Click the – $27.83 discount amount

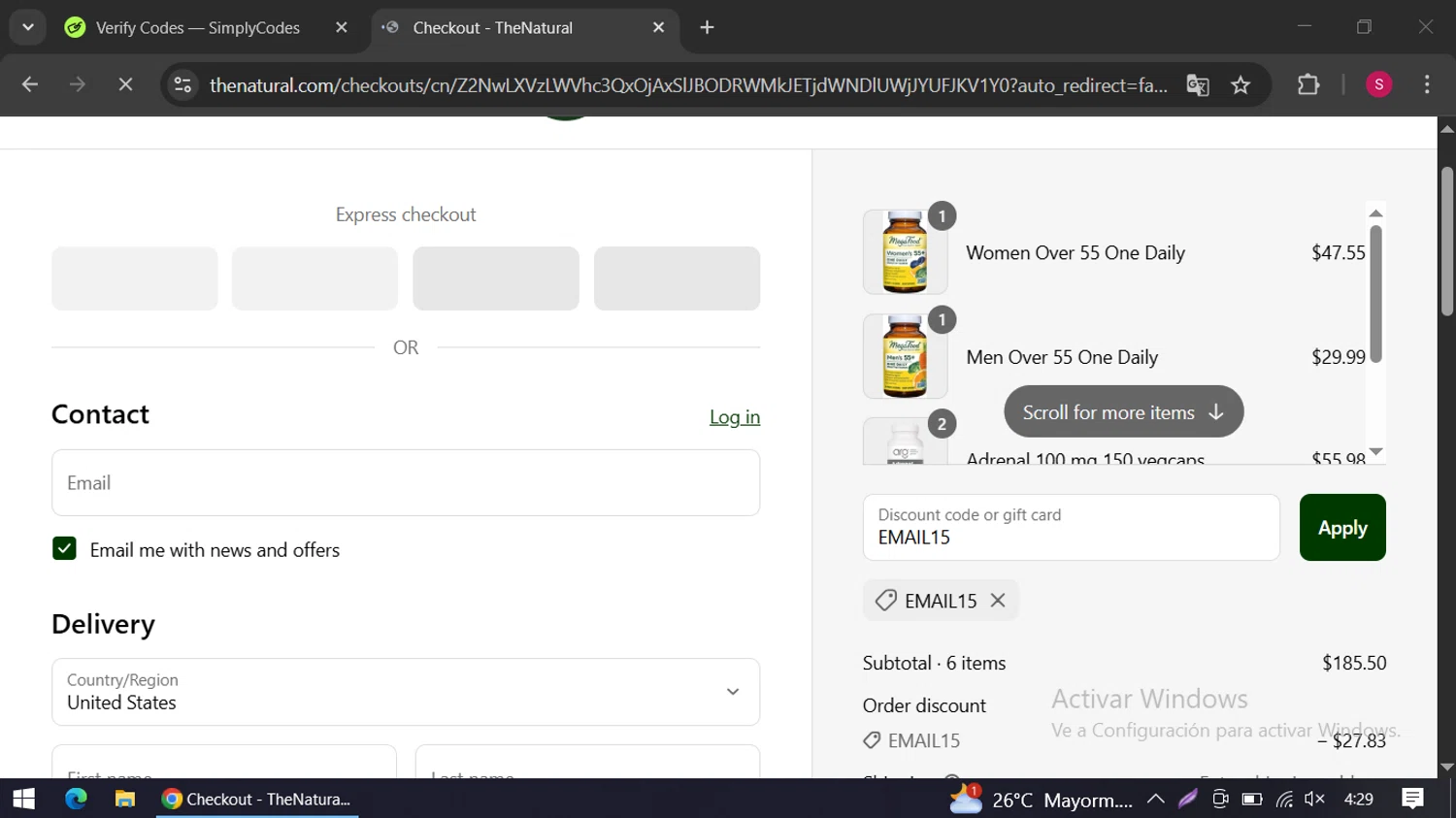tap(1352, 741)
